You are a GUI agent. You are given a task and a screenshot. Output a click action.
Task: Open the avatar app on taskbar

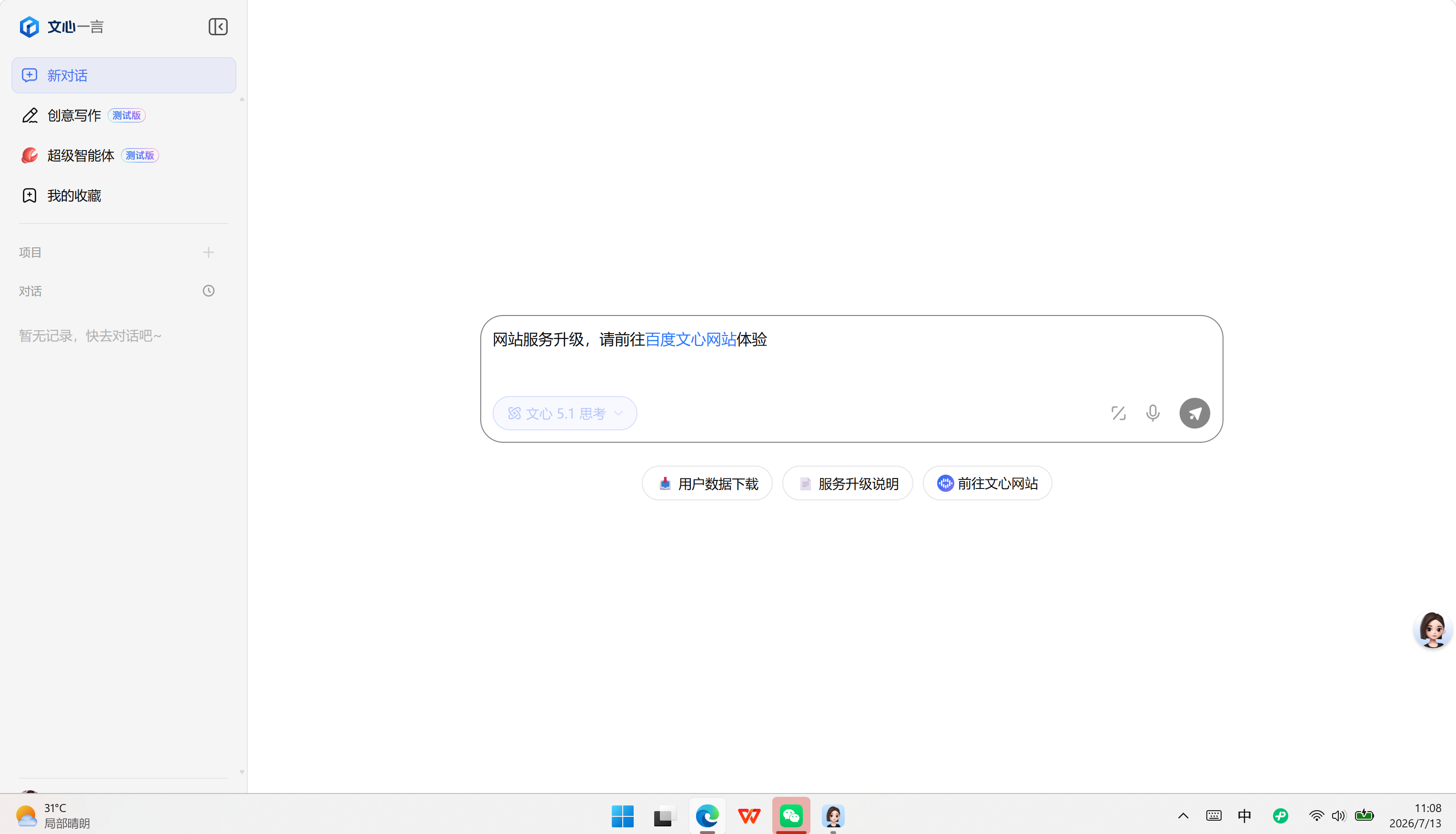point(833,816)
